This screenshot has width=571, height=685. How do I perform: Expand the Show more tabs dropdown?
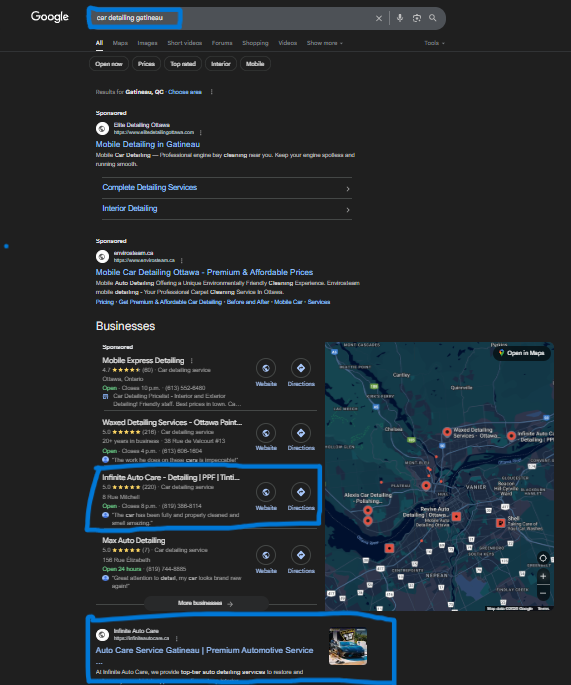coord(325,43)
